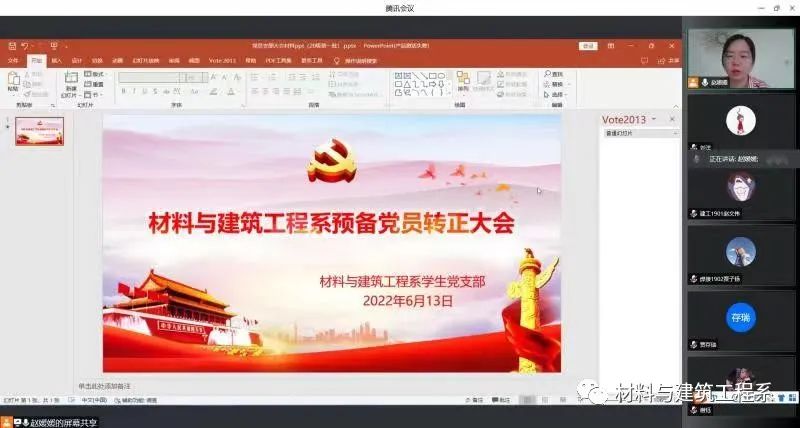
Task: Switch to the Slide Show (幻灯片放映) tab
Action: [x=146, y=61]
